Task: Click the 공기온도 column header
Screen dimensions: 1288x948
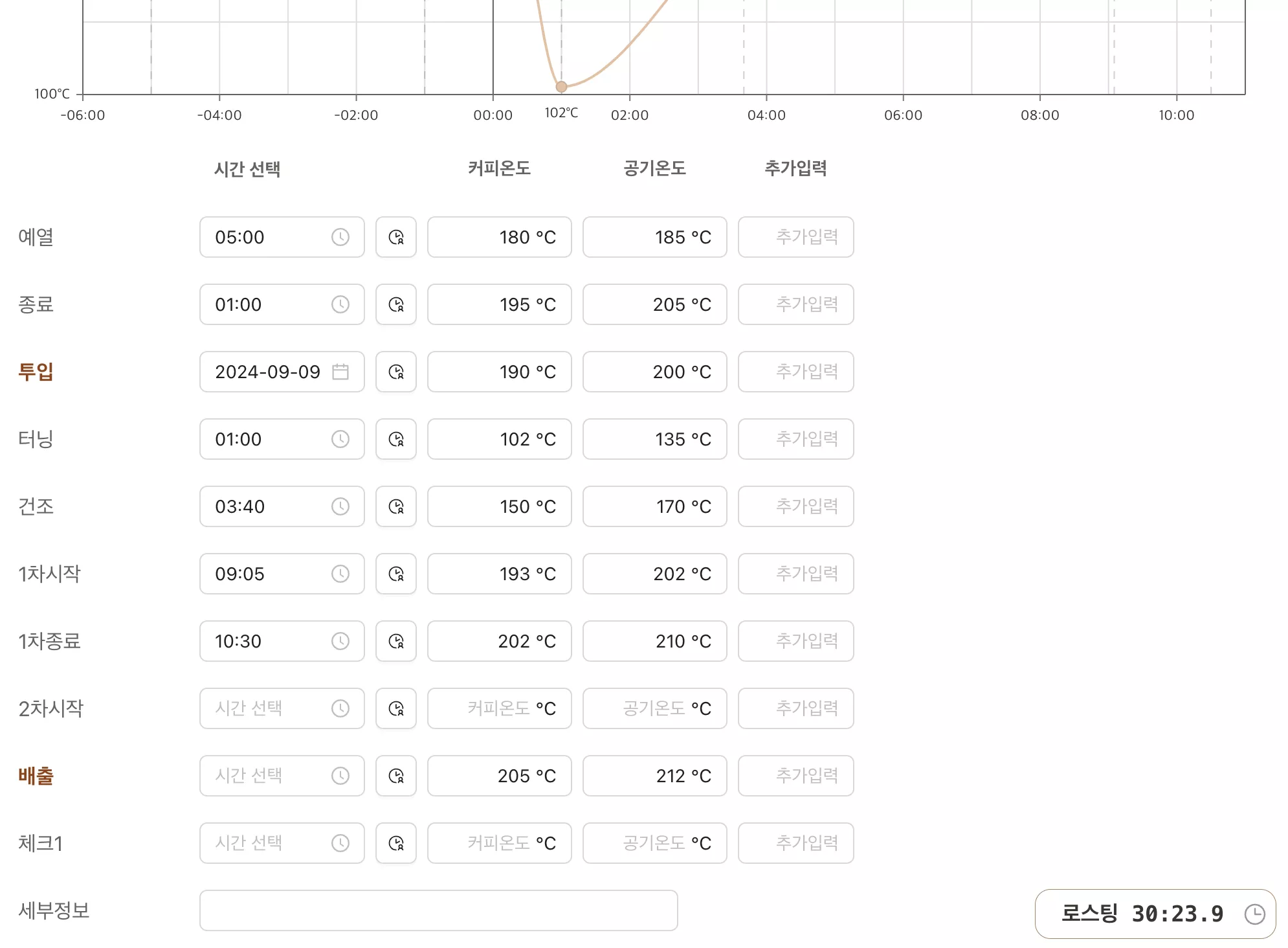Action: point(655,168)
